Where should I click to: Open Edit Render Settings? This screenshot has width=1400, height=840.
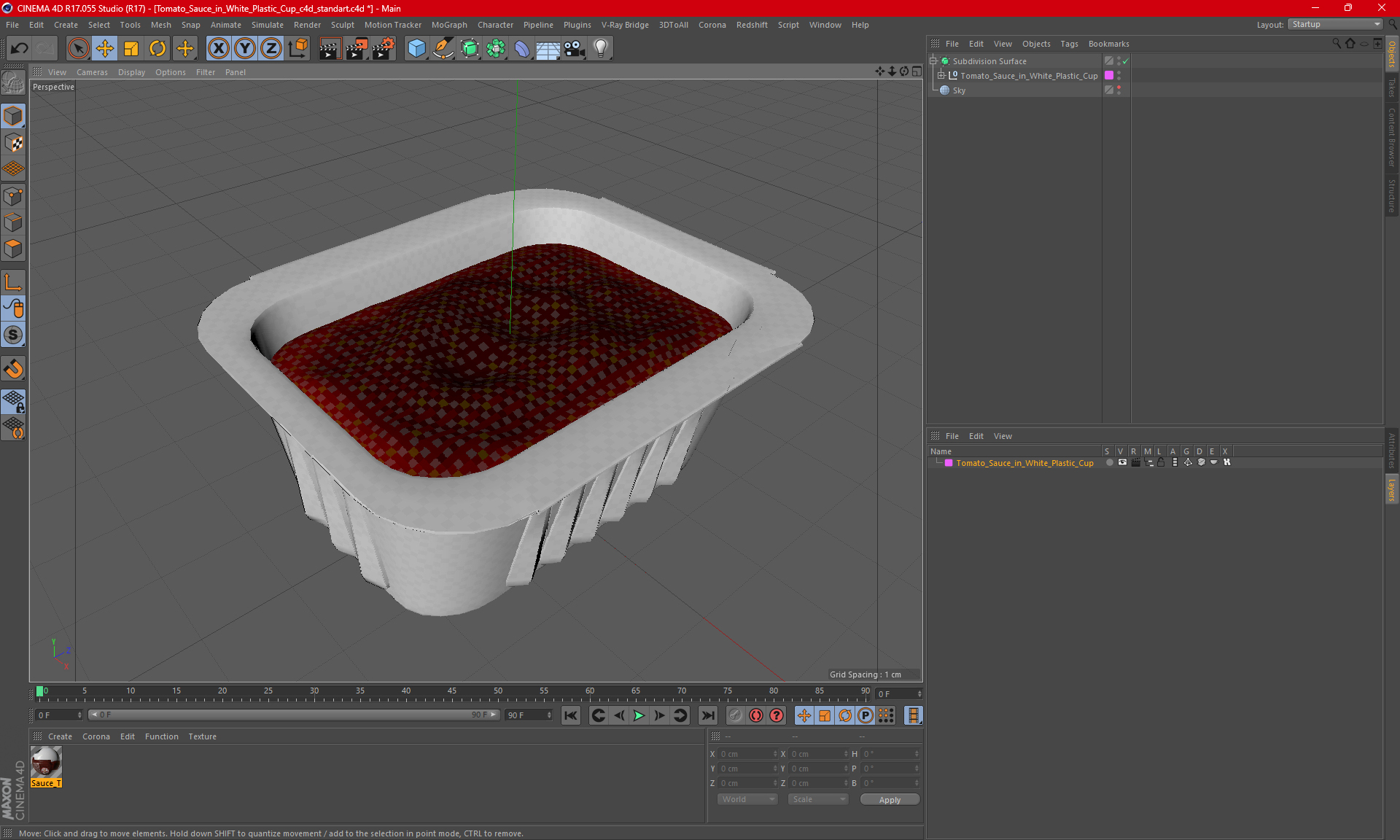point(384,48)
